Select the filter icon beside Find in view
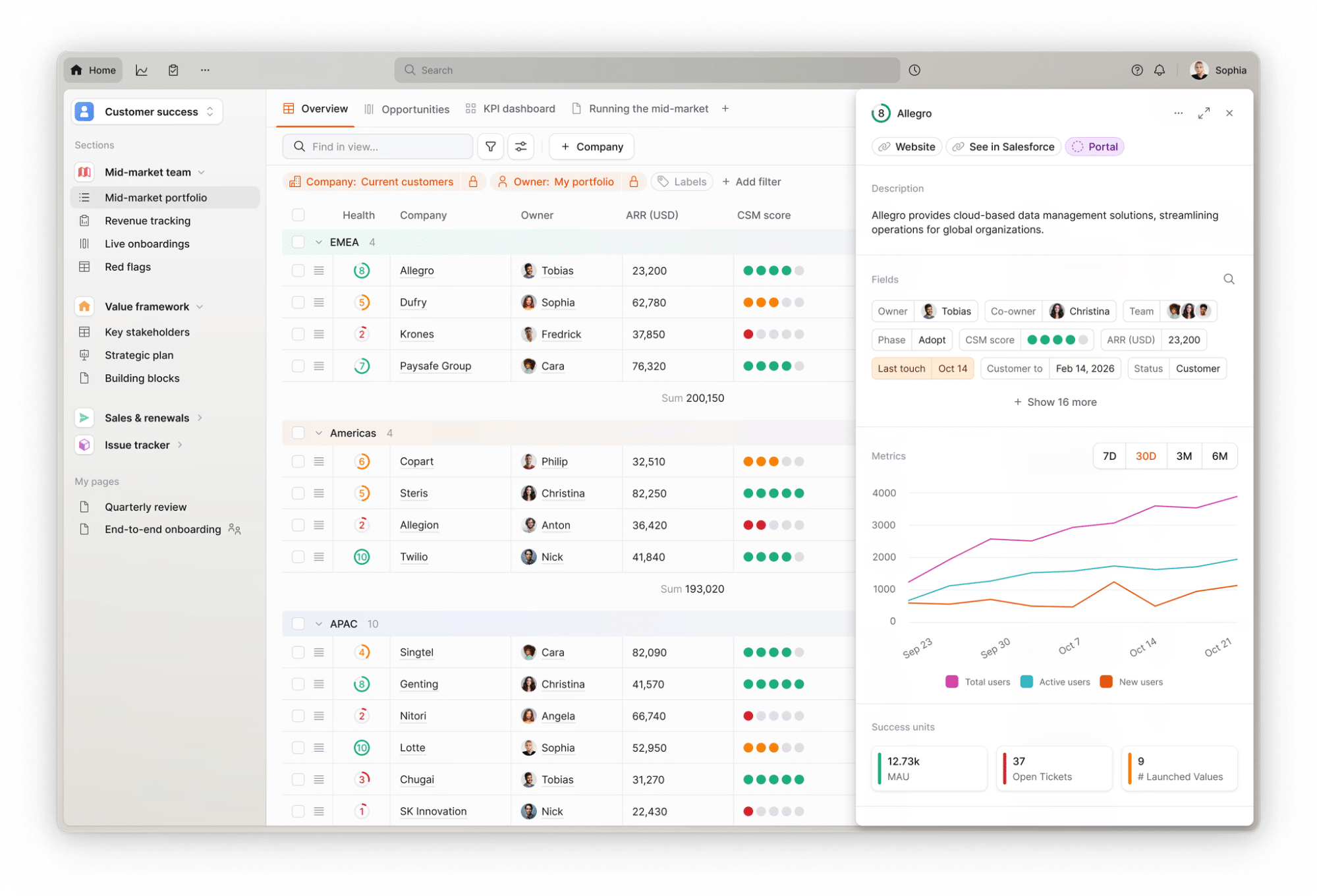1317x896 pixels. pyautogui.click(x=490, y=146)
